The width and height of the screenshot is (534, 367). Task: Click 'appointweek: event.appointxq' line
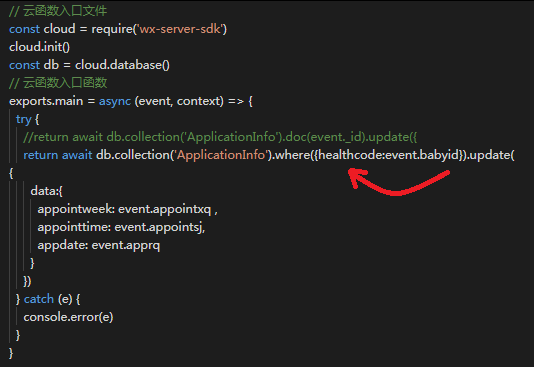(x=127, y=209)
